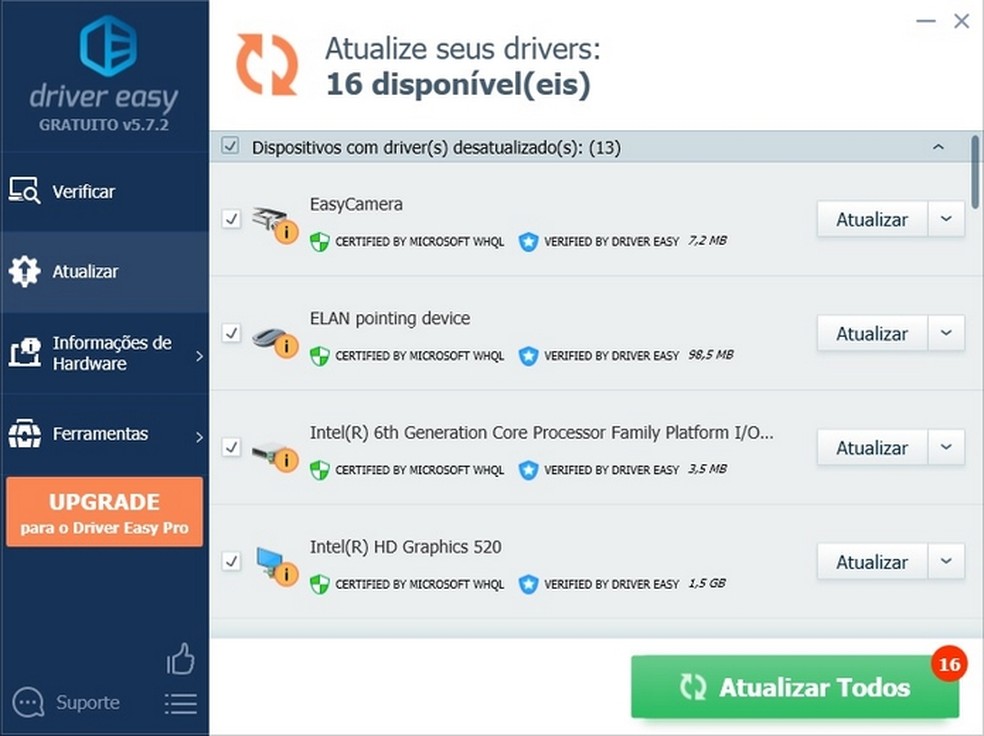Click the red 16 notification badge

click(x=949, y=662)
